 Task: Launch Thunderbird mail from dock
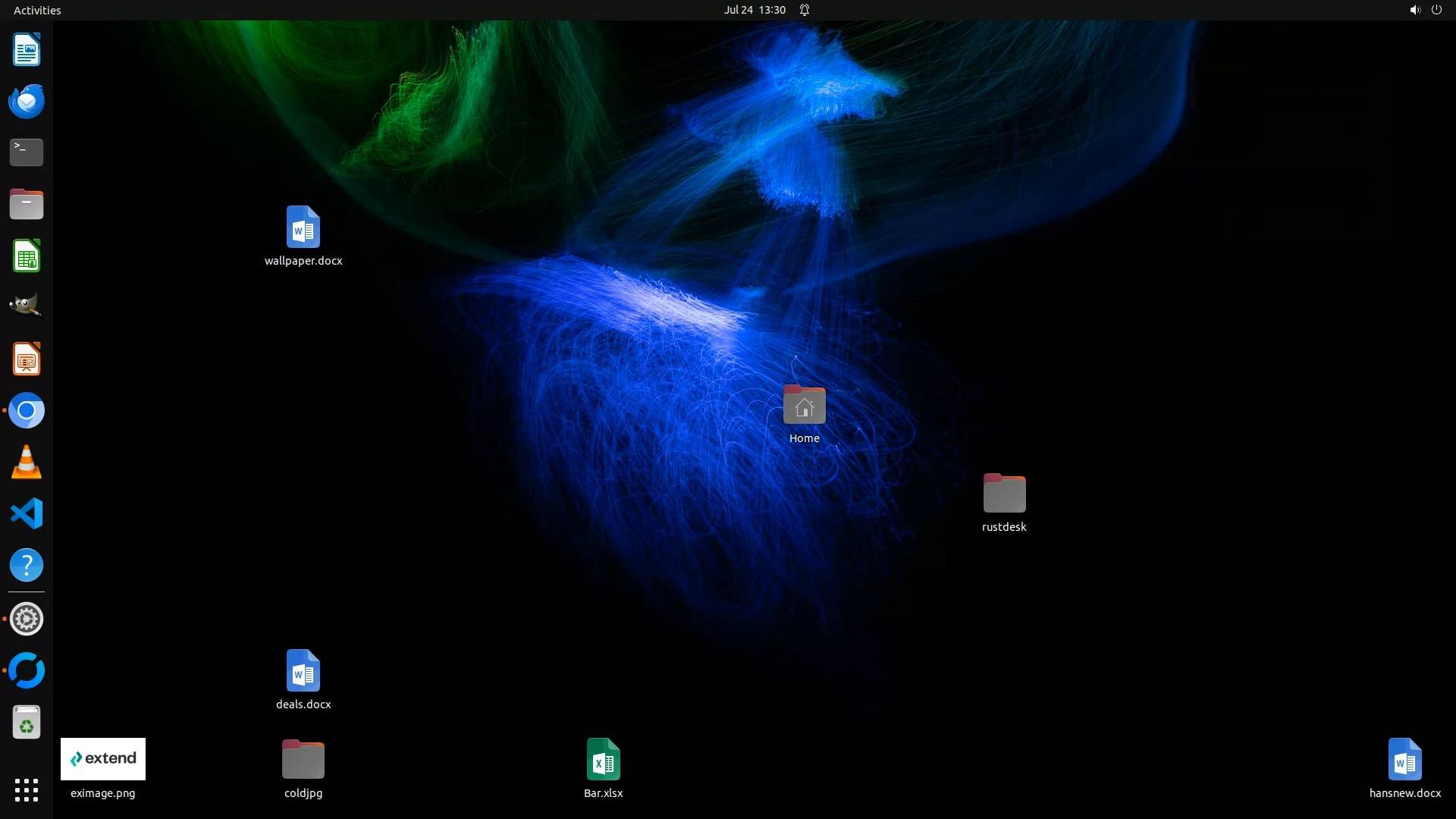click(27, 101)
